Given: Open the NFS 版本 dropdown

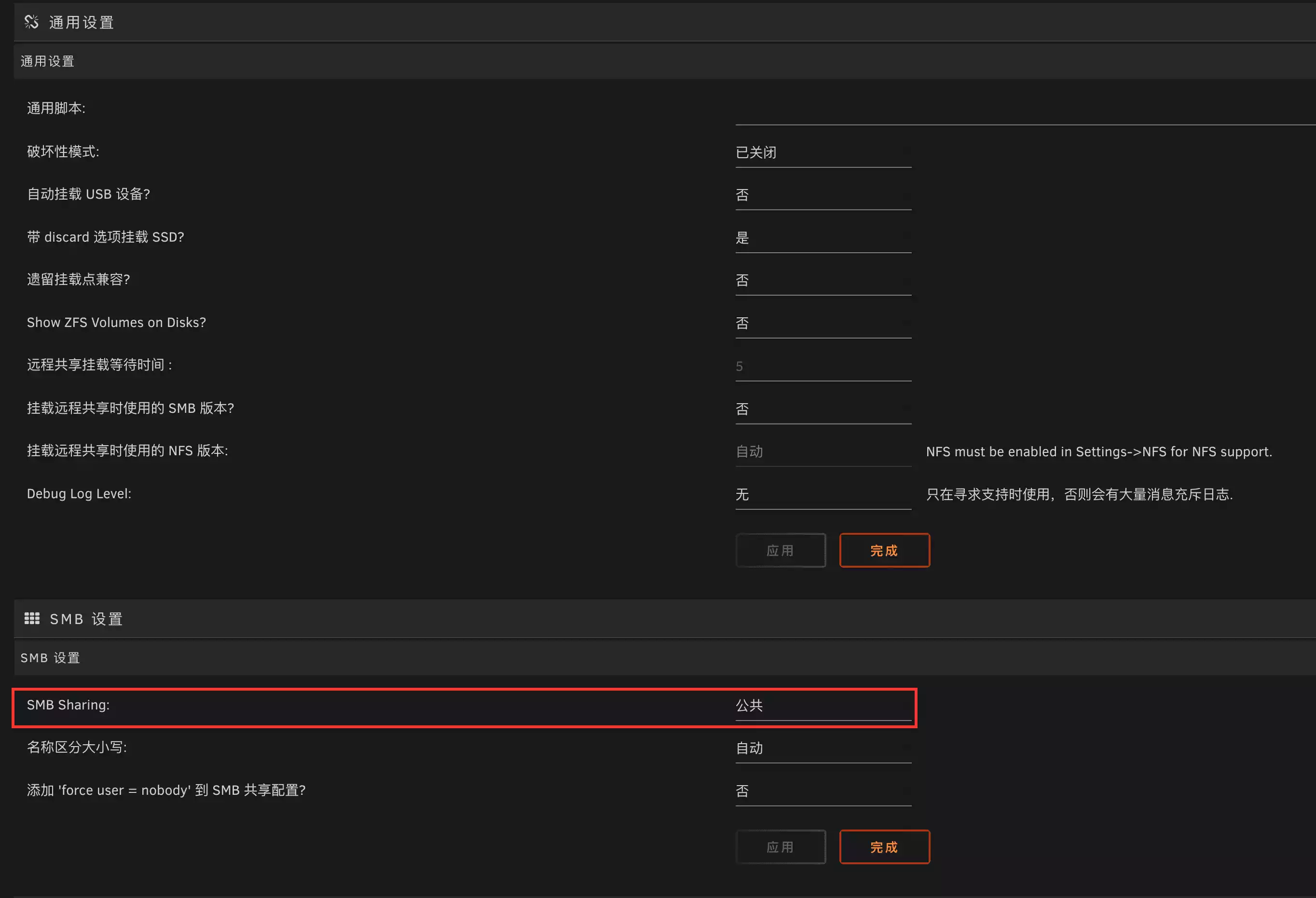Looking at the screenshot, I should (x=823, y=452).
